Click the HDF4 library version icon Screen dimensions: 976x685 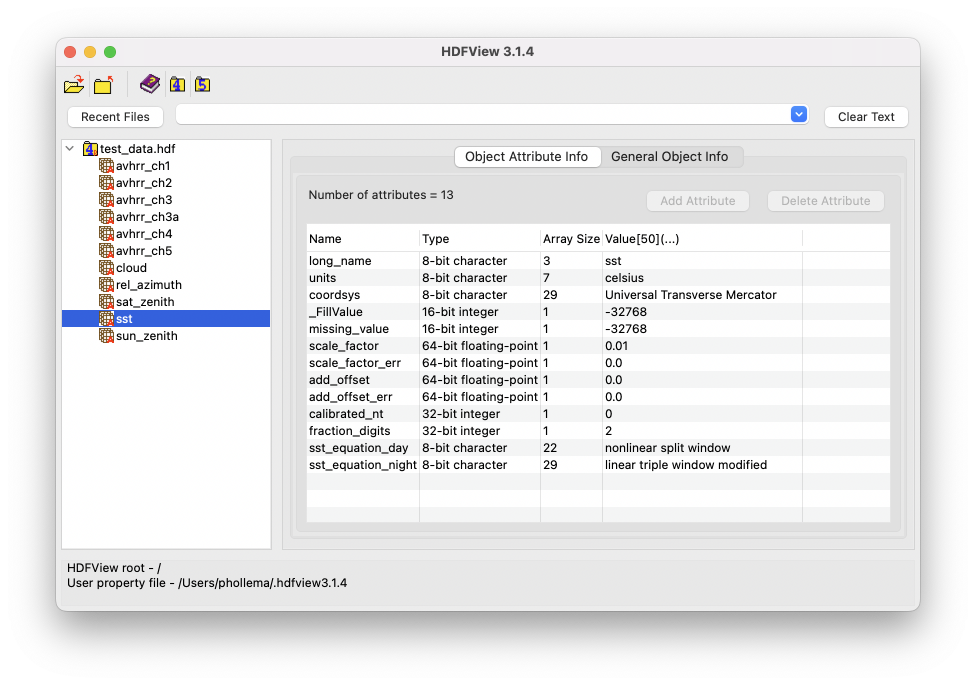(x=177, y=84)
